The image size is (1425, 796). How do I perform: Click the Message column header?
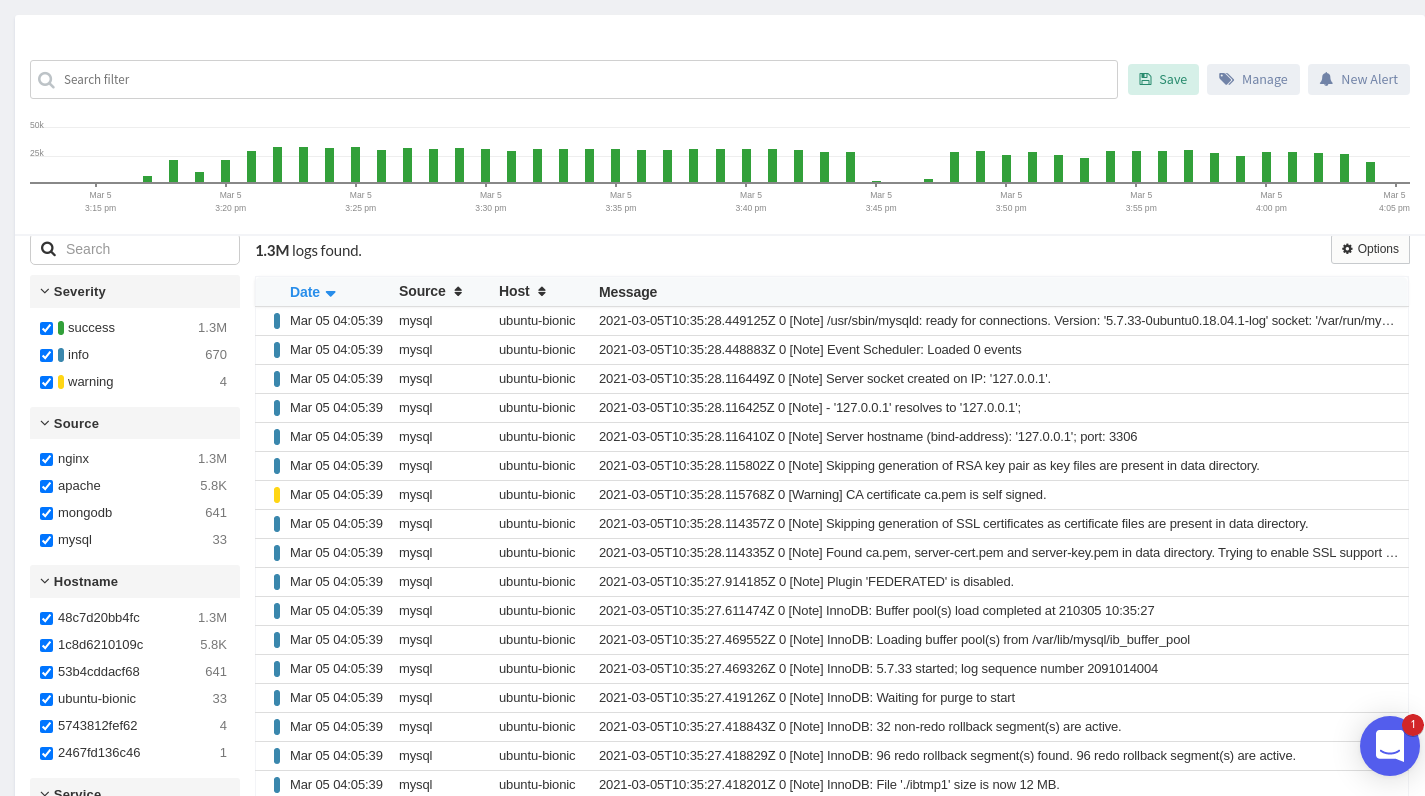[x=628, y=292]
